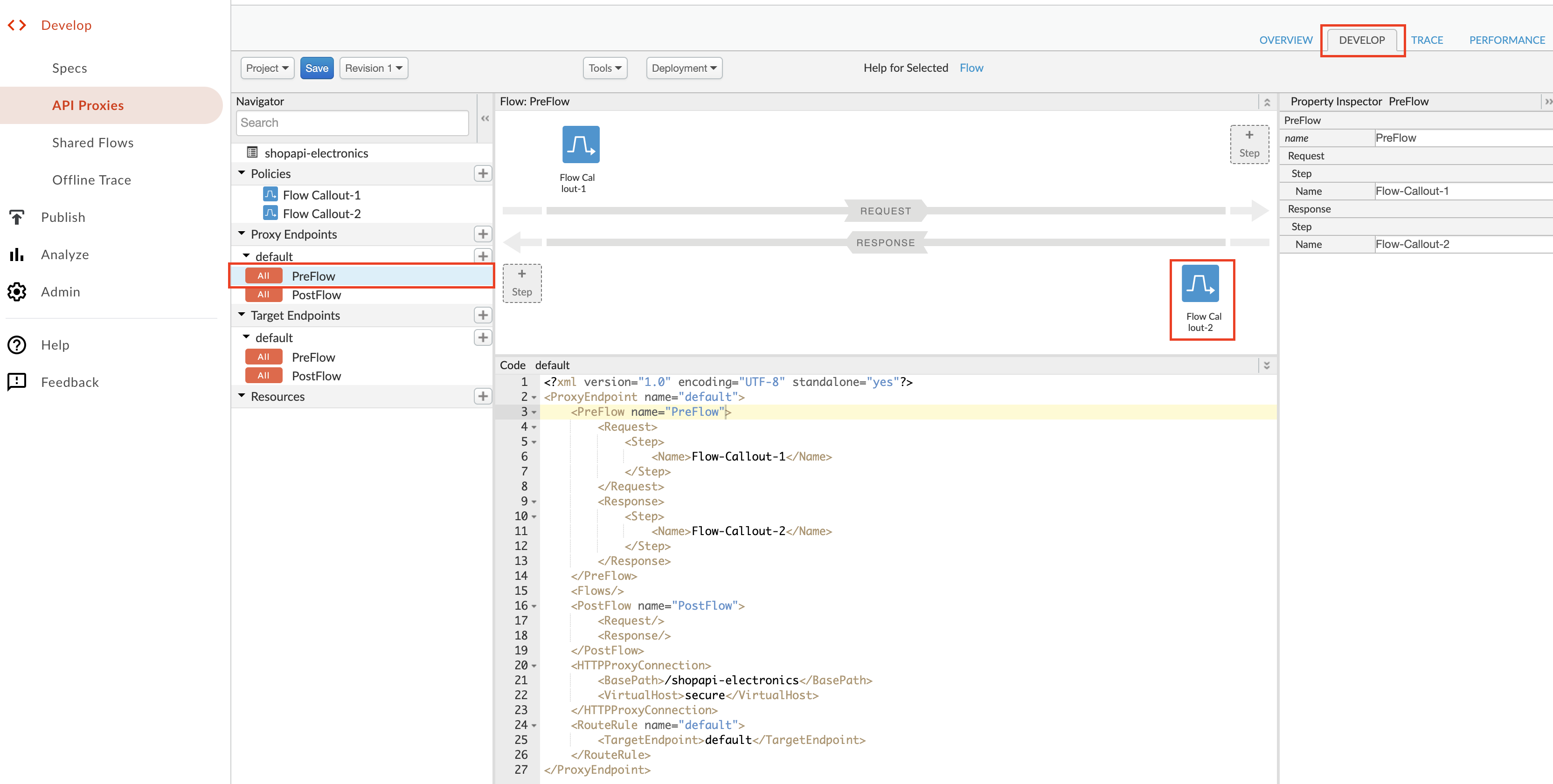Screen dimensions: 1553x784
Task: Click the Help question mark icon
Action: (17, 345)
